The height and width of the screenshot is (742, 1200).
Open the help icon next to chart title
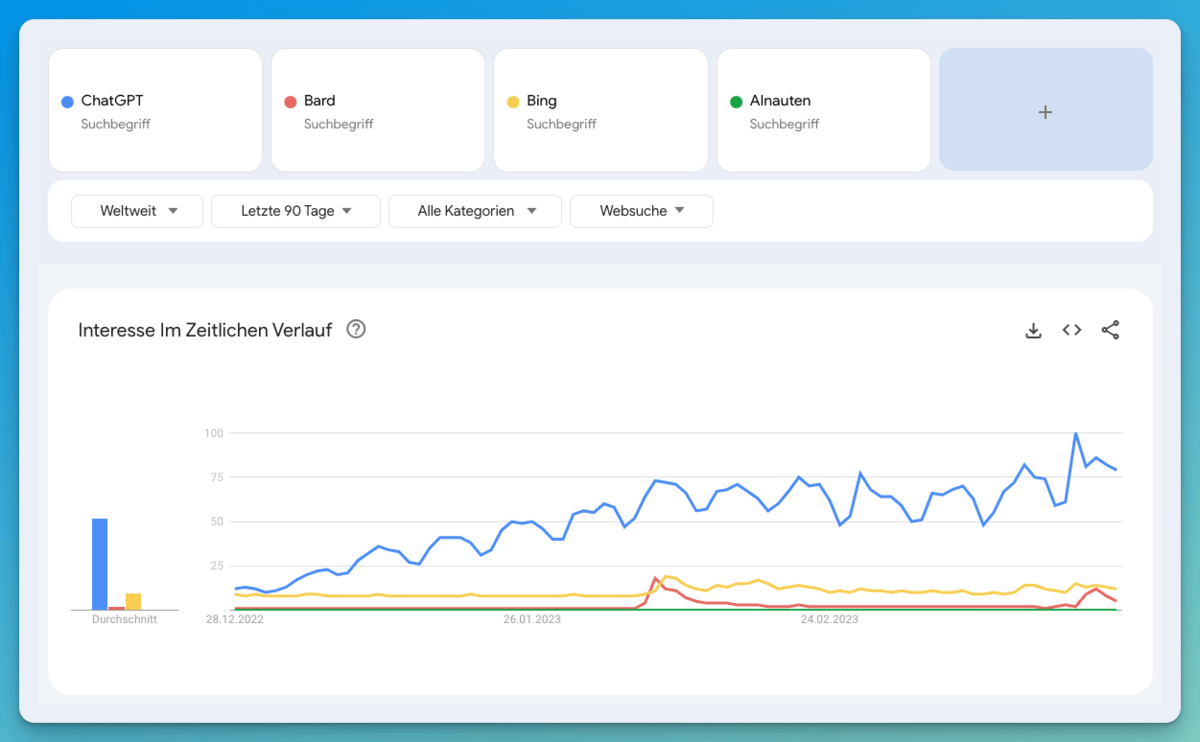click(x=356, y=329)
